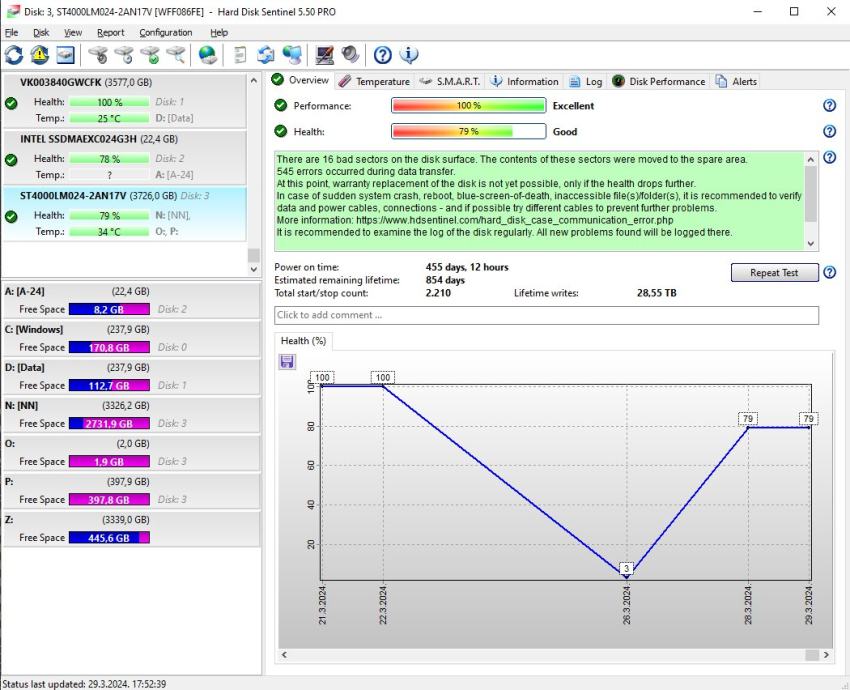Click the save floppy icon above health graph
Screen dimensions: 850x690
288,361
